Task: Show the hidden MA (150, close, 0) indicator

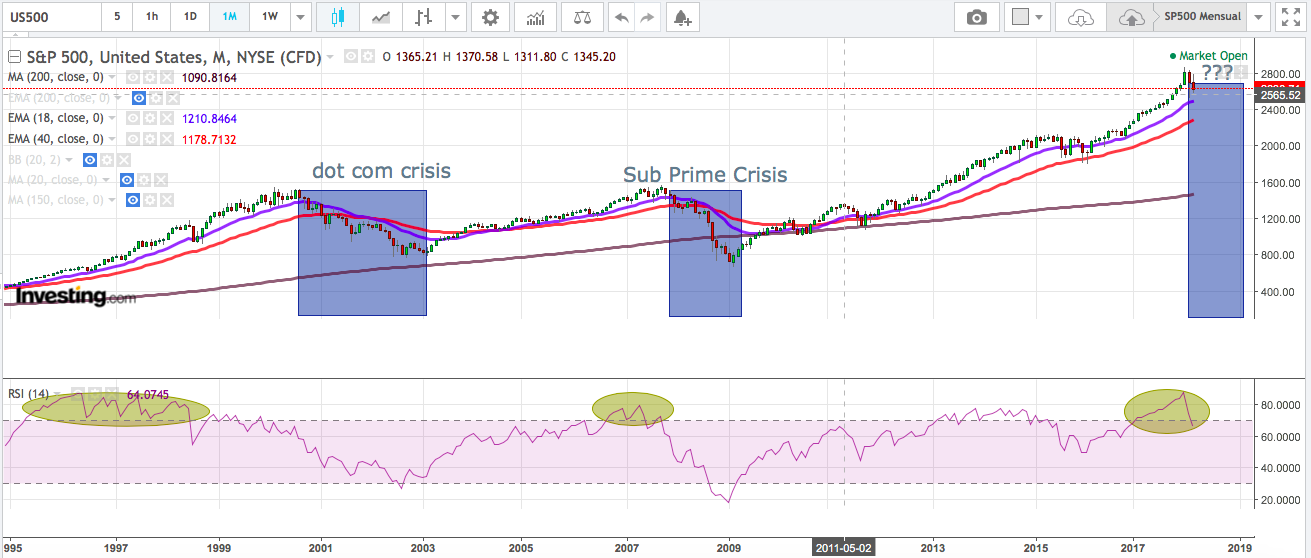Action: click(132, 200)
